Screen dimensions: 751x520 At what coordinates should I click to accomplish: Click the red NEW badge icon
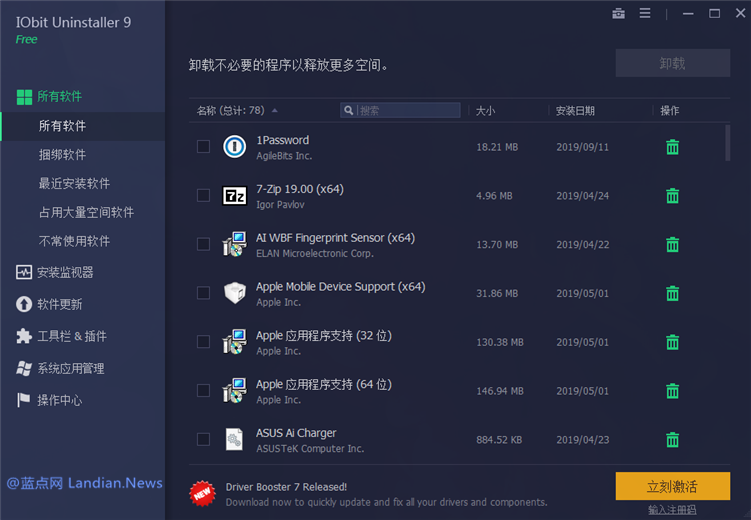pyautogui.click(x=202, y=493)
